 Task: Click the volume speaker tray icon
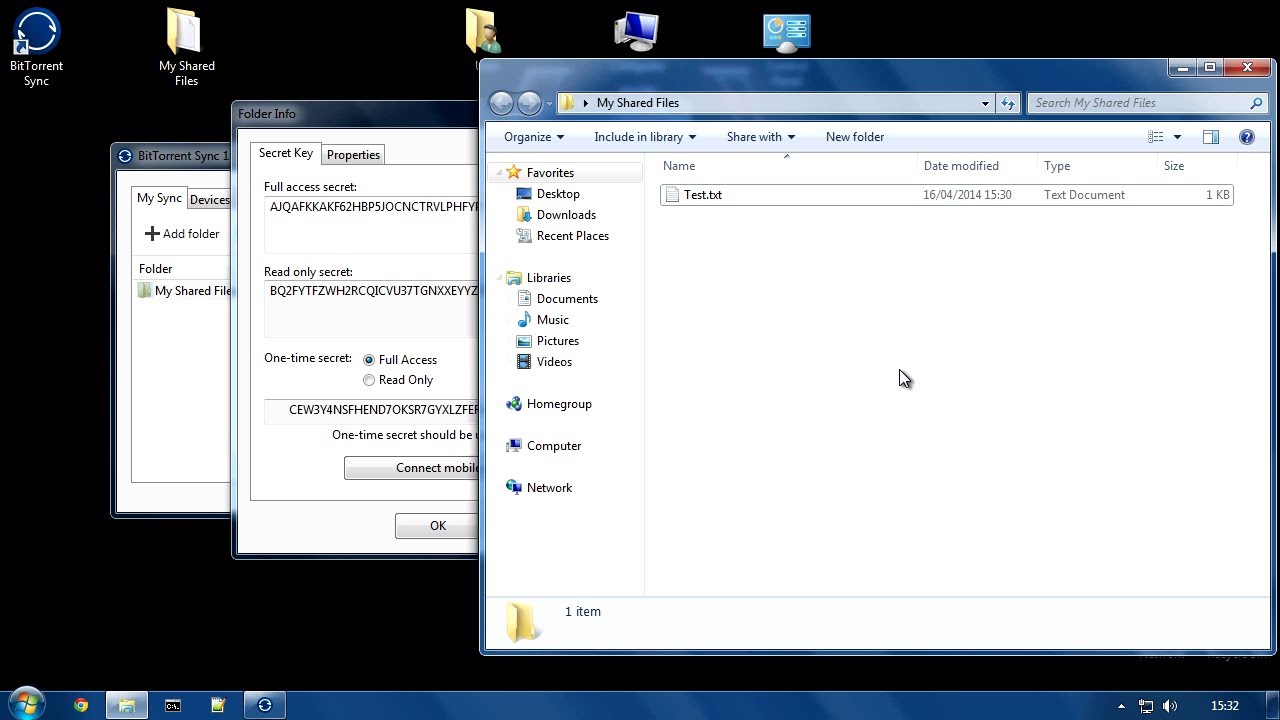1170,706
